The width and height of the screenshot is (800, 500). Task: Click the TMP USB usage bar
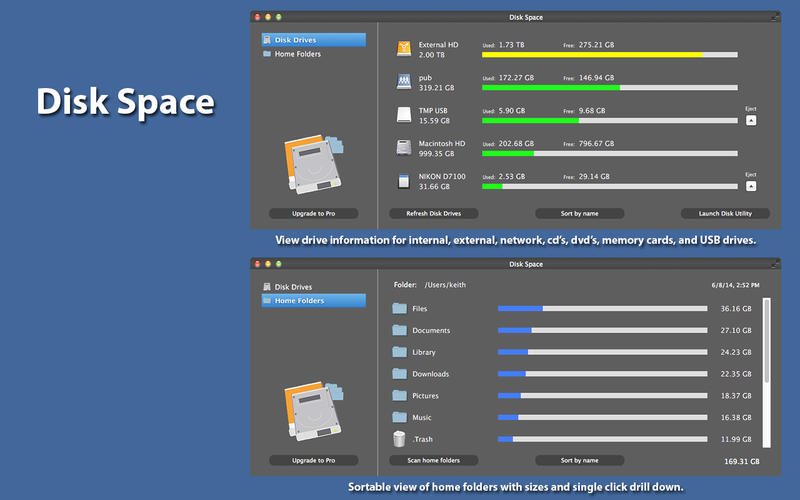pyautogui.click(x=610, y=121)
